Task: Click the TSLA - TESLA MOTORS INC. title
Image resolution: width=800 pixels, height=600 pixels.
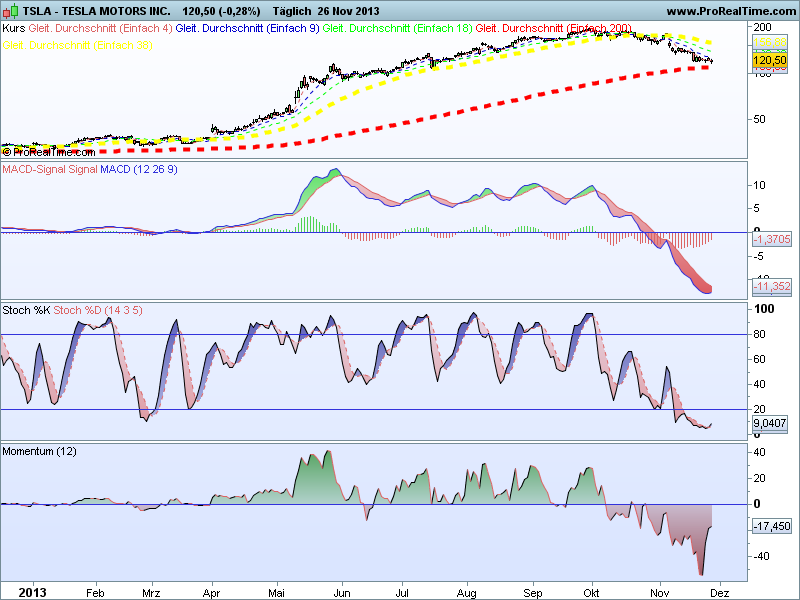Action: click(96, 11)
